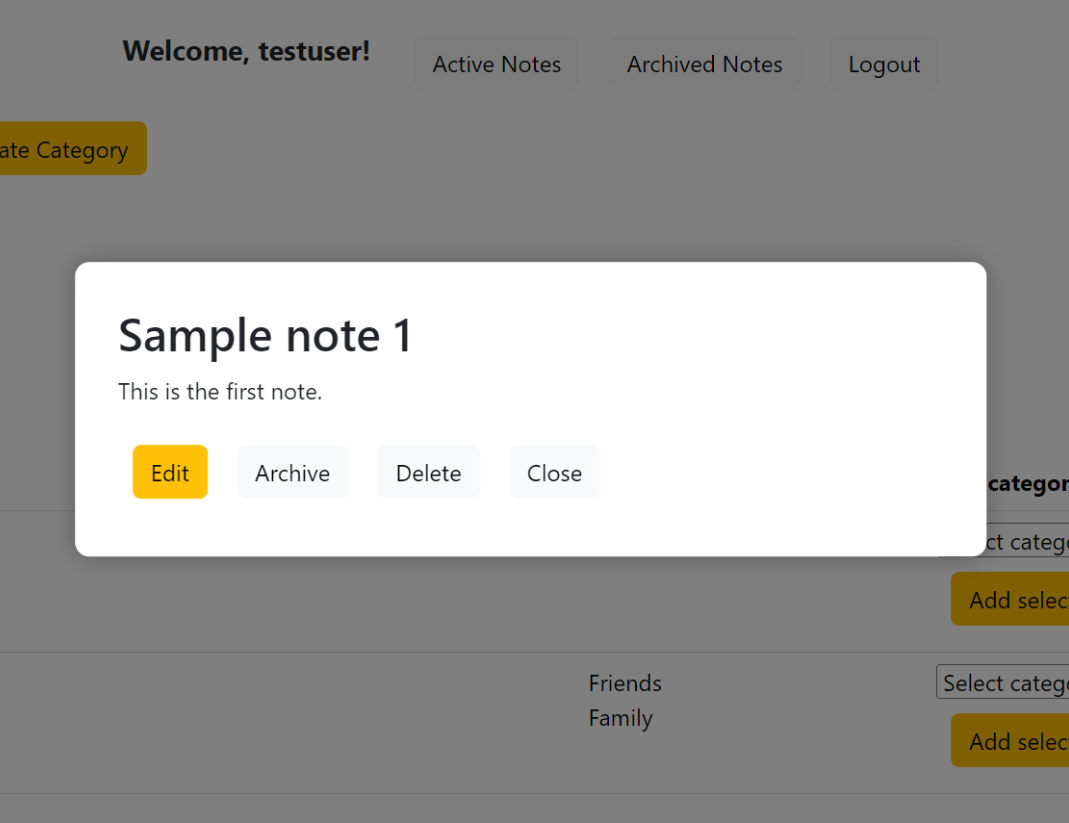Viewport: 1069px width, 823px height.
Task: Open the Active Notes tab
Action: tap(496, 64)
